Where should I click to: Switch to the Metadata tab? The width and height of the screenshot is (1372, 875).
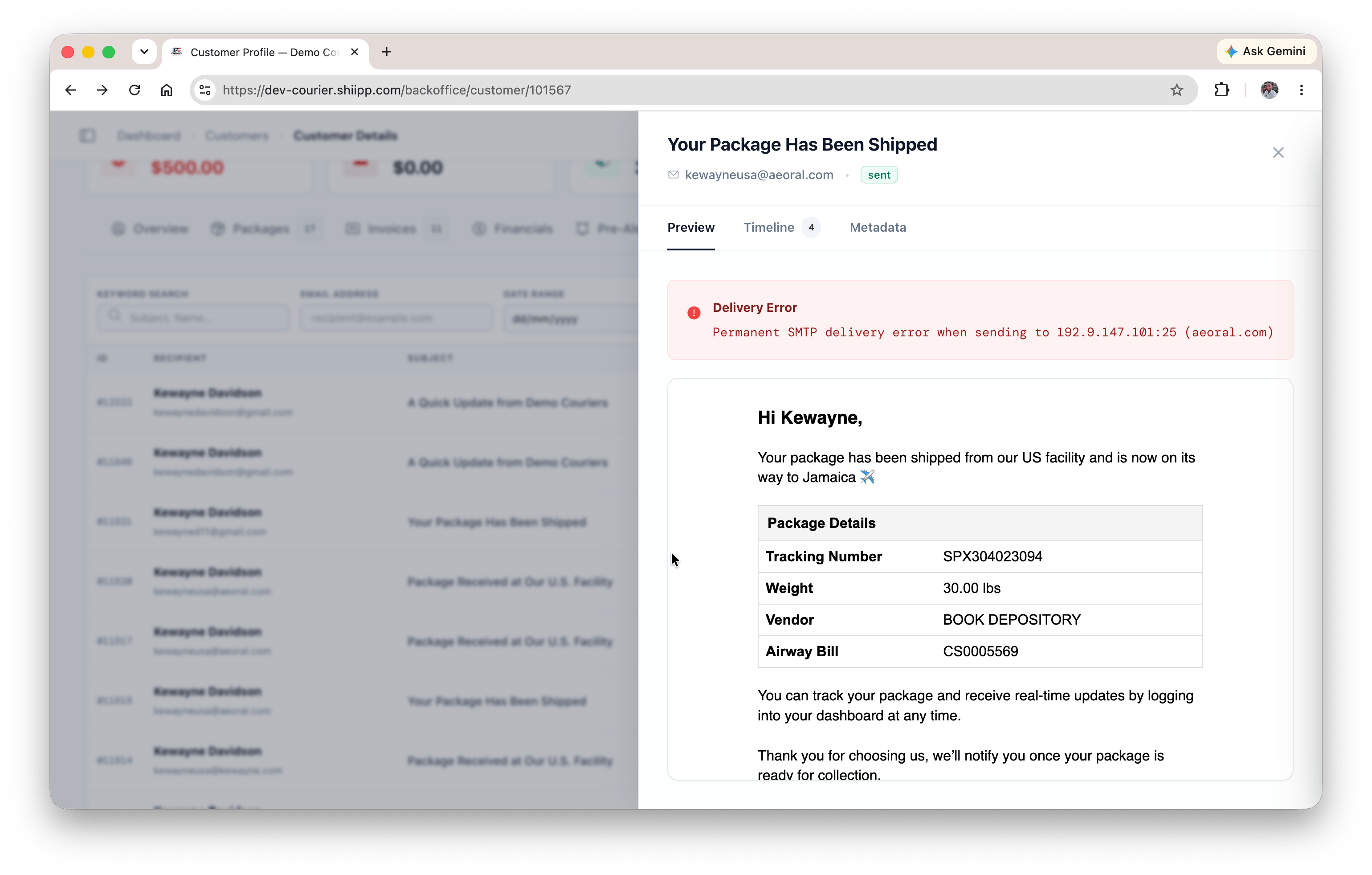[878, 228]
